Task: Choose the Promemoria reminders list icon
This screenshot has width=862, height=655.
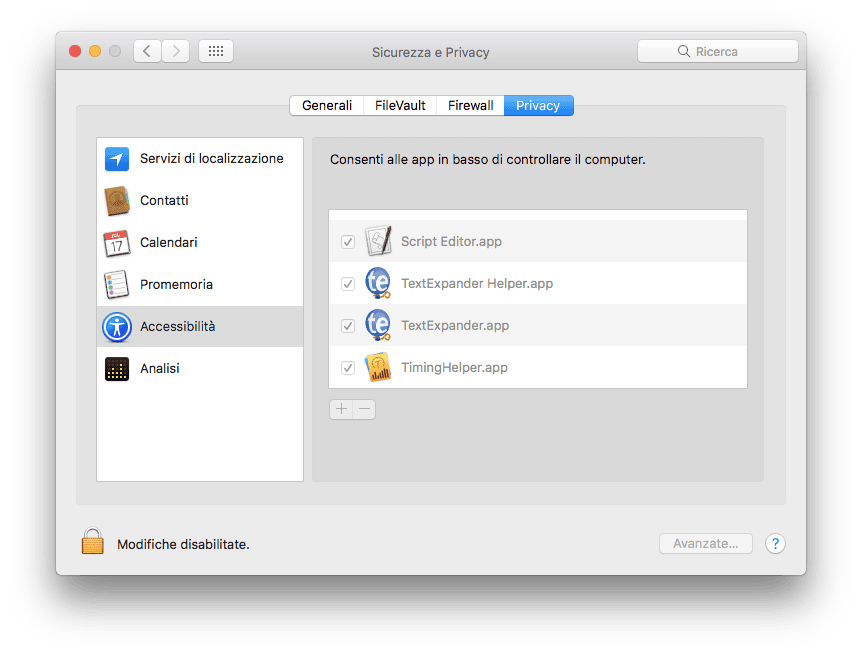Action: pos(117,284)
